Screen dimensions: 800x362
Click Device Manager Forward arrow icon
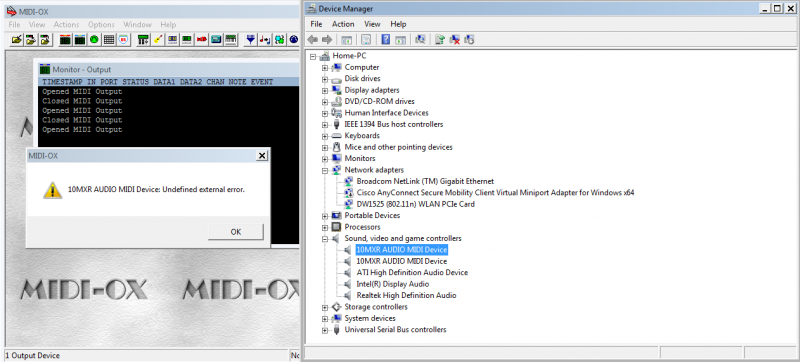(x=327, y=39)
